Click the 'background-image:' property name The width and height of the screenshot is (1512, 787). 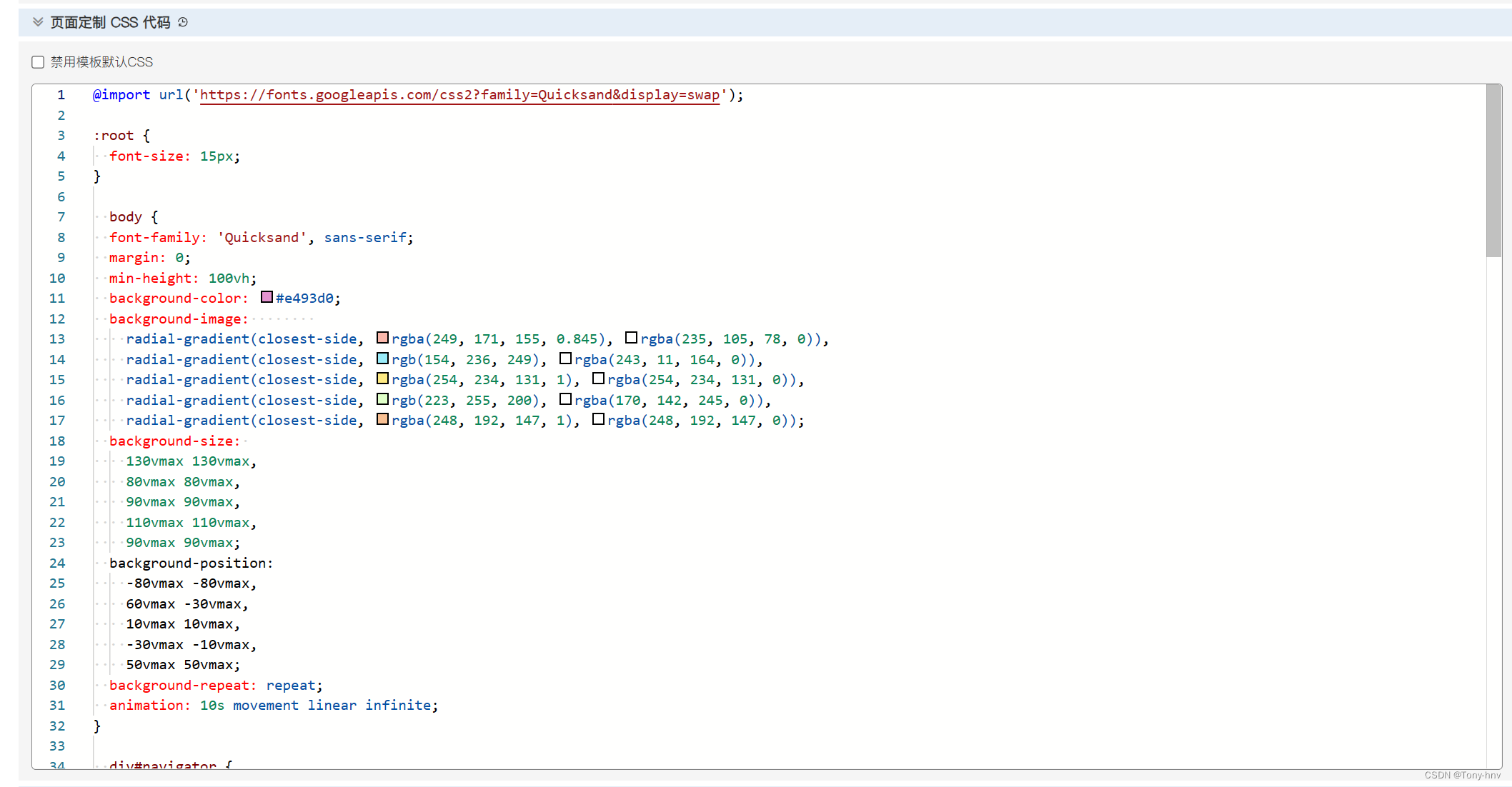pyautogui.click(x=179, y=319)
